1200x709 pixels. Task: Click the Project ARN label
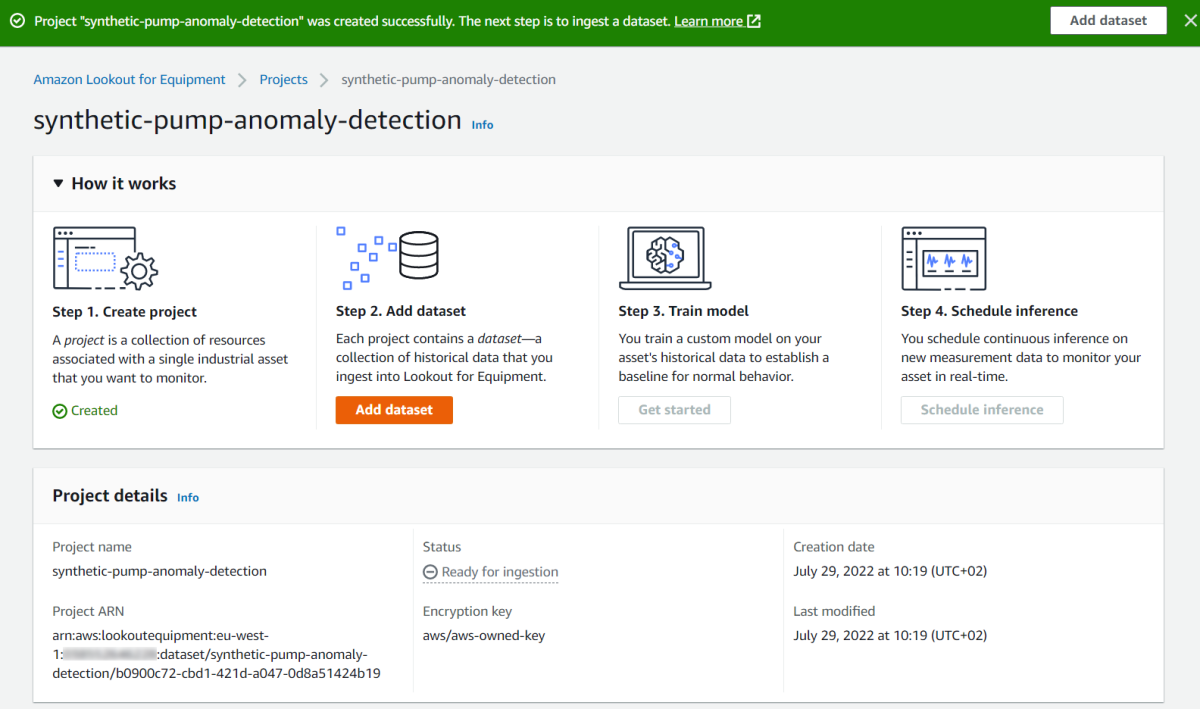tap(89, 611)
